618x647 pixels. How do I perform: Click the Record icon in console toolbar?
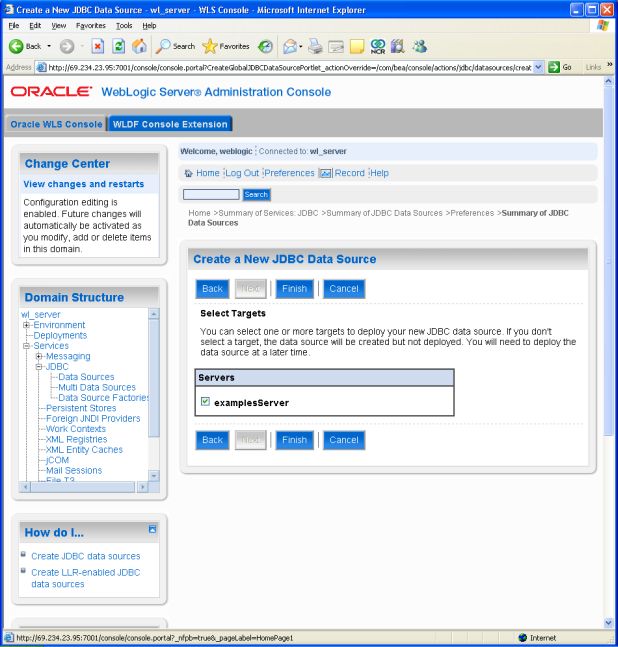point(325,173)
